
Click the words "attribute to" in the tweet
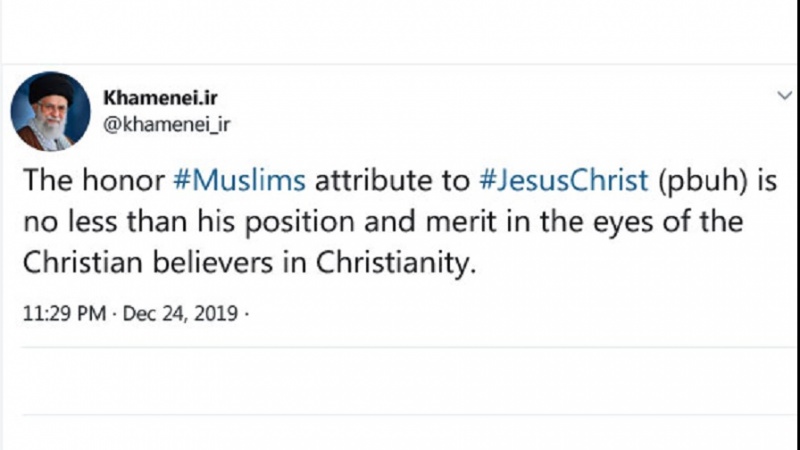392,180
